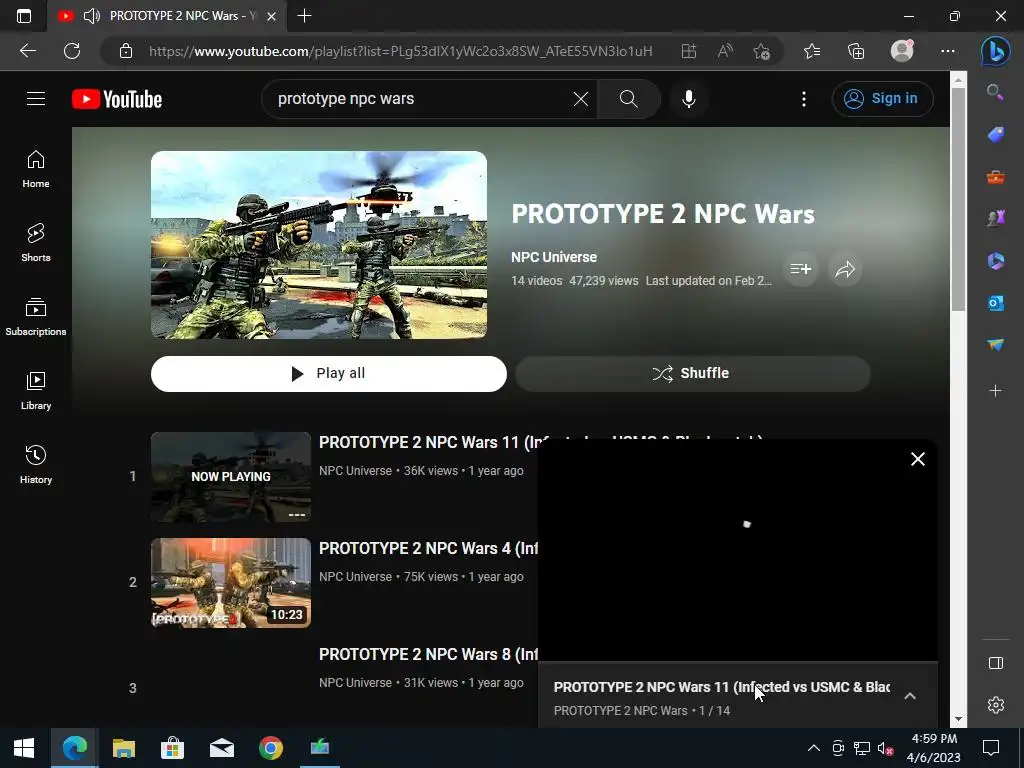Open miniplayer video title Wars 11
Screen dimensions: 1024x768
click(x=722, y=687)
